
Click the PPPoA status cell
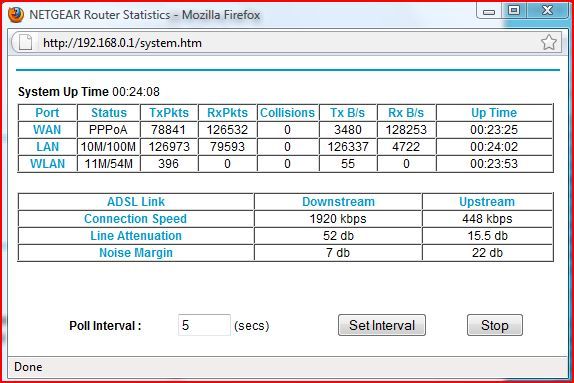tap(108, 130)
